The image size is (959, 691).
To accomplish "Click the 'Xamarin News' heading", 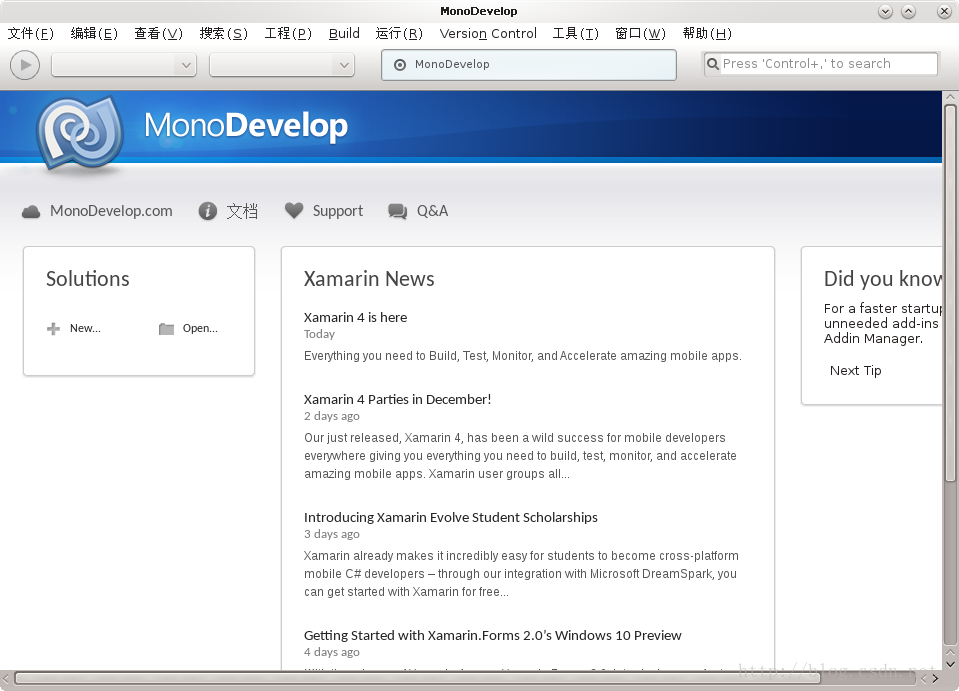I will 369,279.
